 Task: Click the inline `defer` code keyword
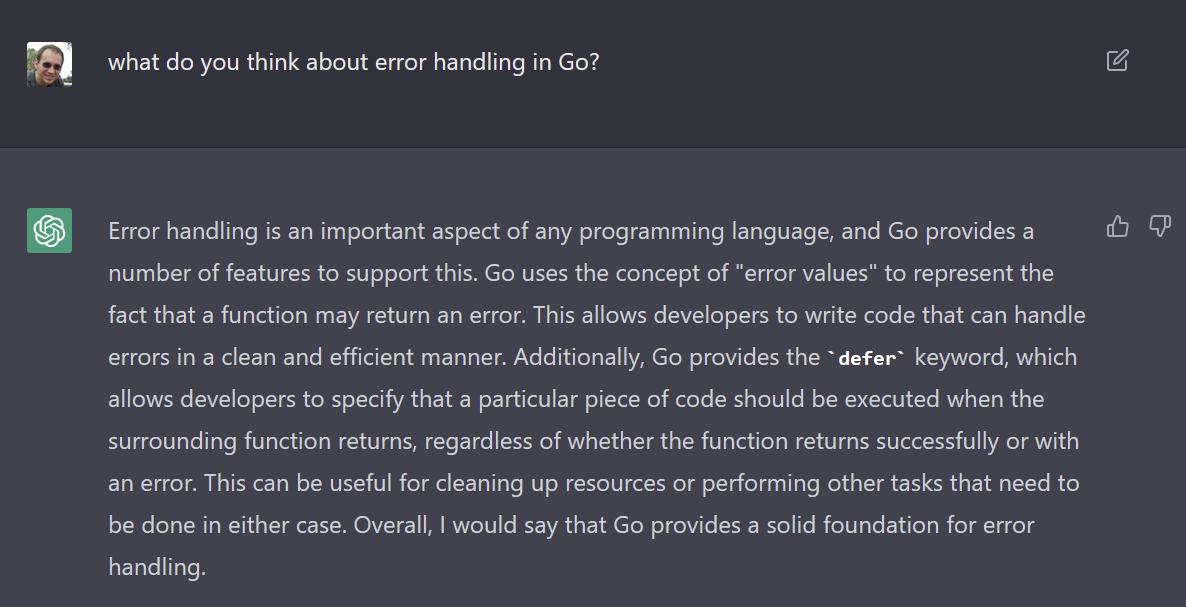pyautogui.click(x=867, y=358)
